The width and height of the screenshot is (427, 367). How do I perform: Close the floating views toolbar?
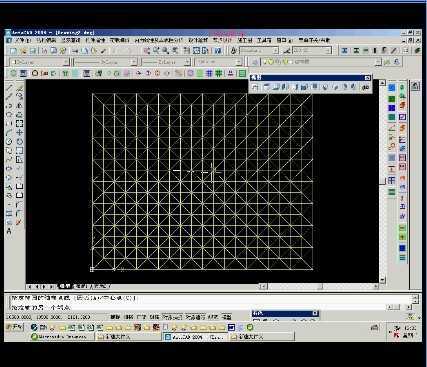(367, 78)
